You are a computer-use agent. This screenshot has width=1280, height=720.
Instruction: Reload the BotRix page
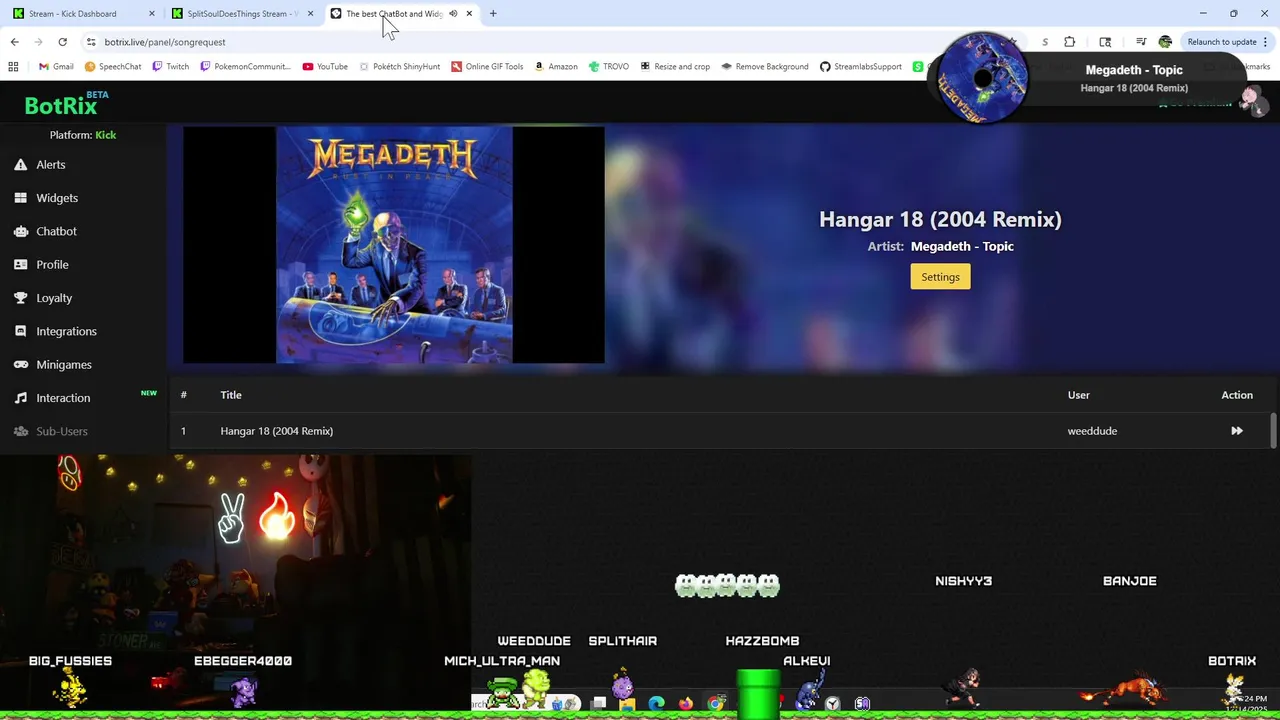point(62,42)
